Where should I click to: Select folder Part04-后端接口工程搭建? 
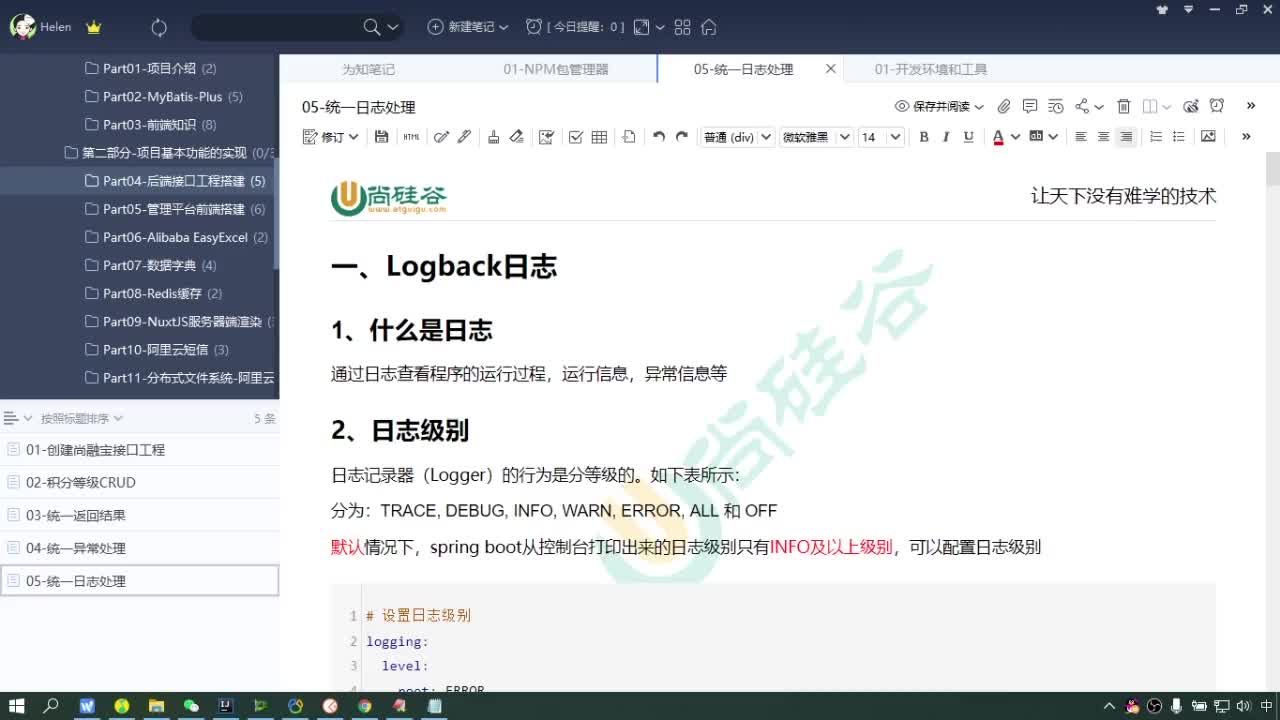(x=138, y=181)
